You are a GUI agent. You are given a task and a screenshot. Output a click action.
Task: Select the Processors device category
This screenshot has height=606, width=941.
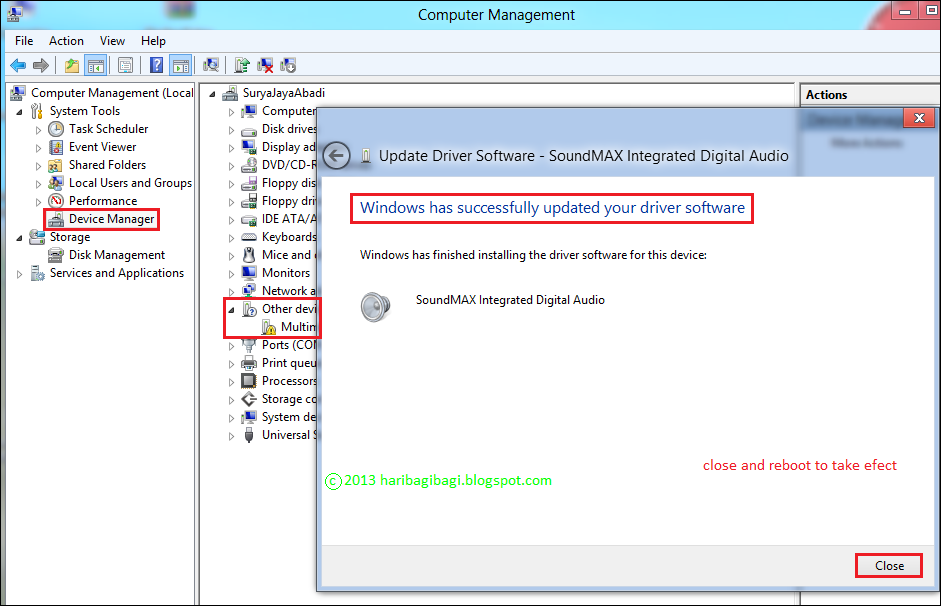click(x=289, y=381)
